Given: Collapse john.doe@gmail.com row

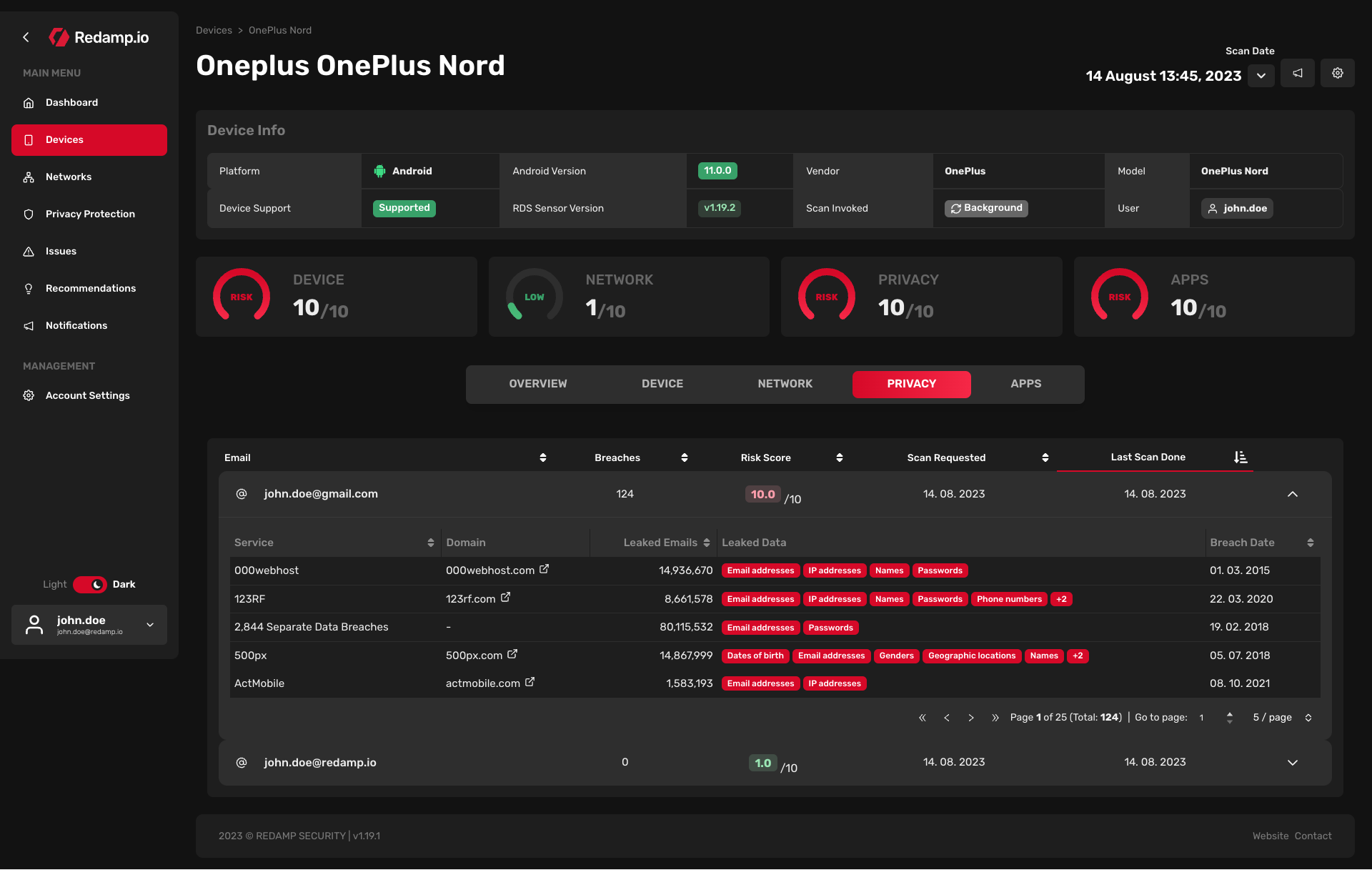Looking at the screenshot, I should 1293,495.
